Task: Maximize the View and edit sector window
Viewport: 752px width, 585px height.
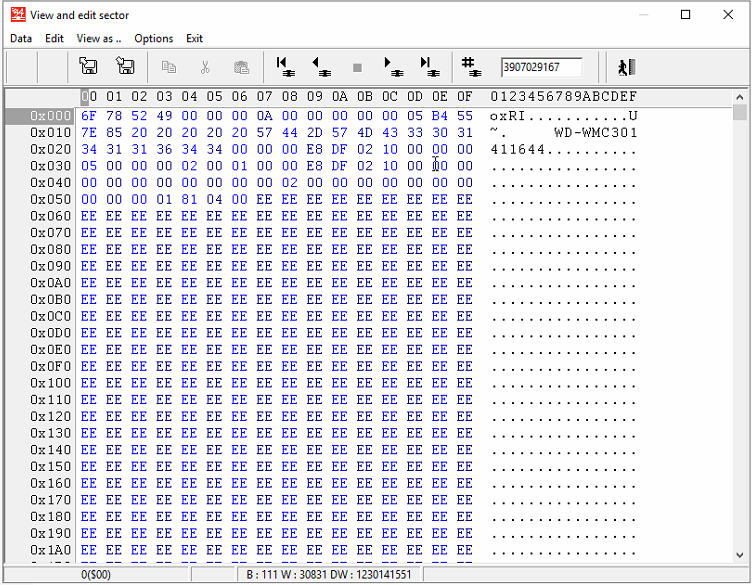Action: (x=686, y=15)
